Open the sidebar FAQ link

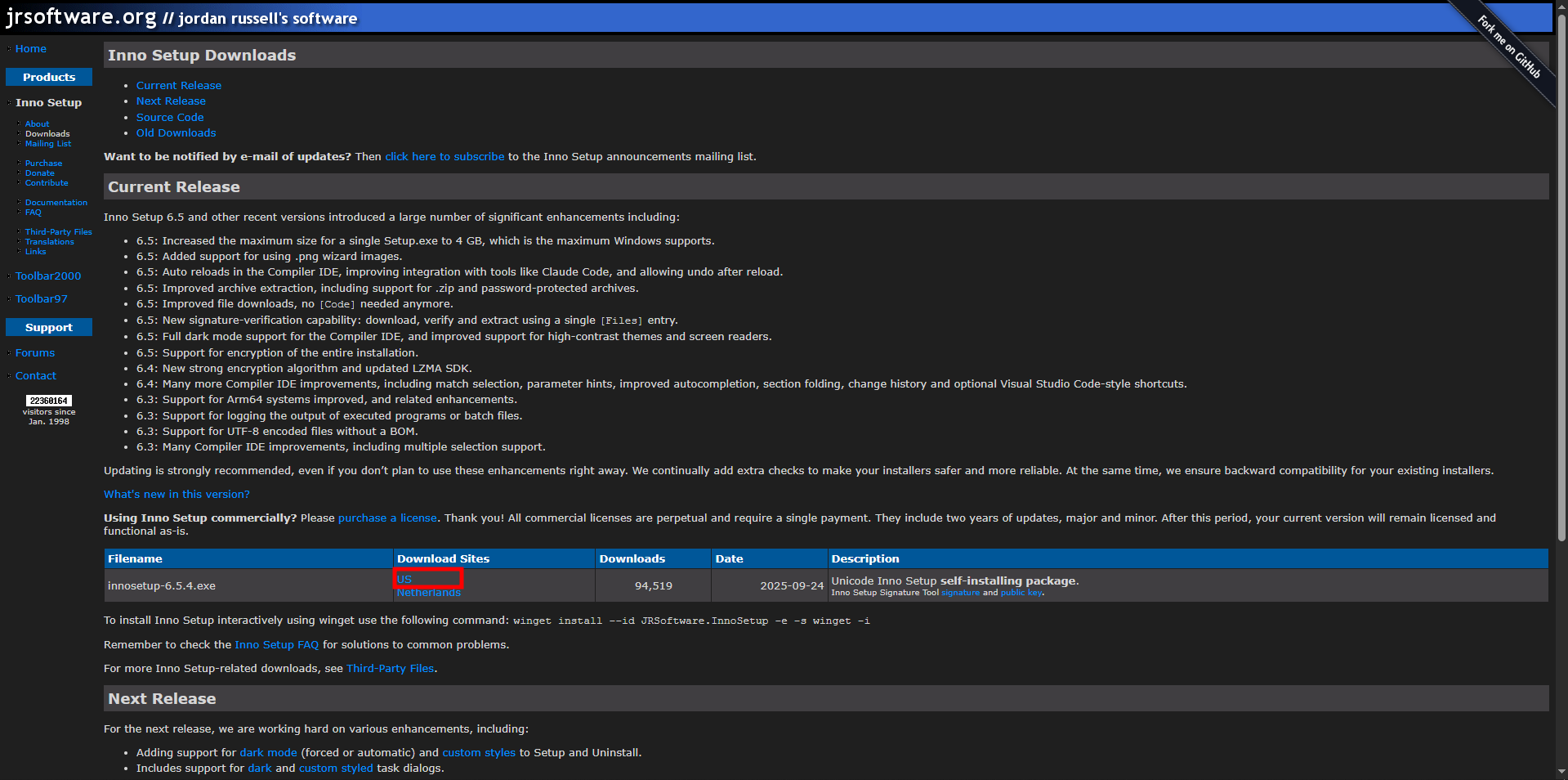click(x=33, y=213)
